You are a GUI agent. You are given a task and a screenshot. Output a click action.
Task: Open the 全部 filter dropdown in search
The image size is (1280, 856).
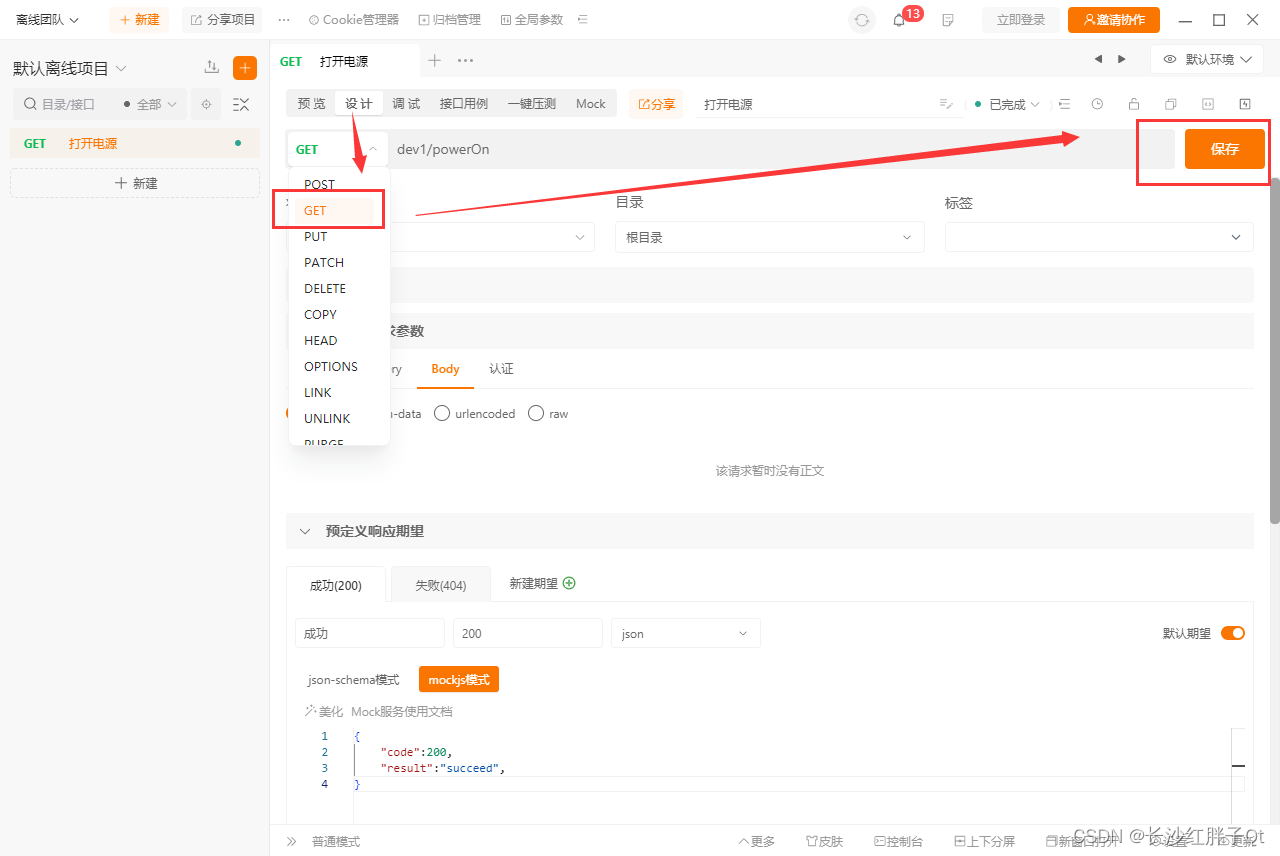pos(149,104)
